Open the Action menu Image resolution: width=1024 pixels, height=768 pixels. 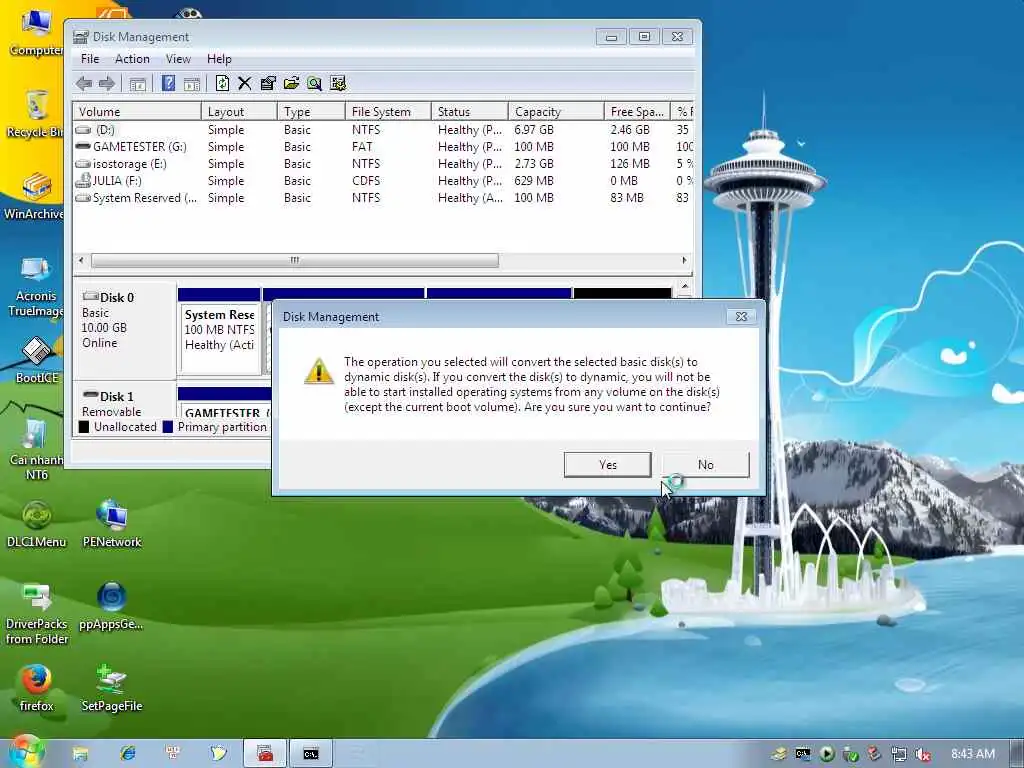click(133, 59)
